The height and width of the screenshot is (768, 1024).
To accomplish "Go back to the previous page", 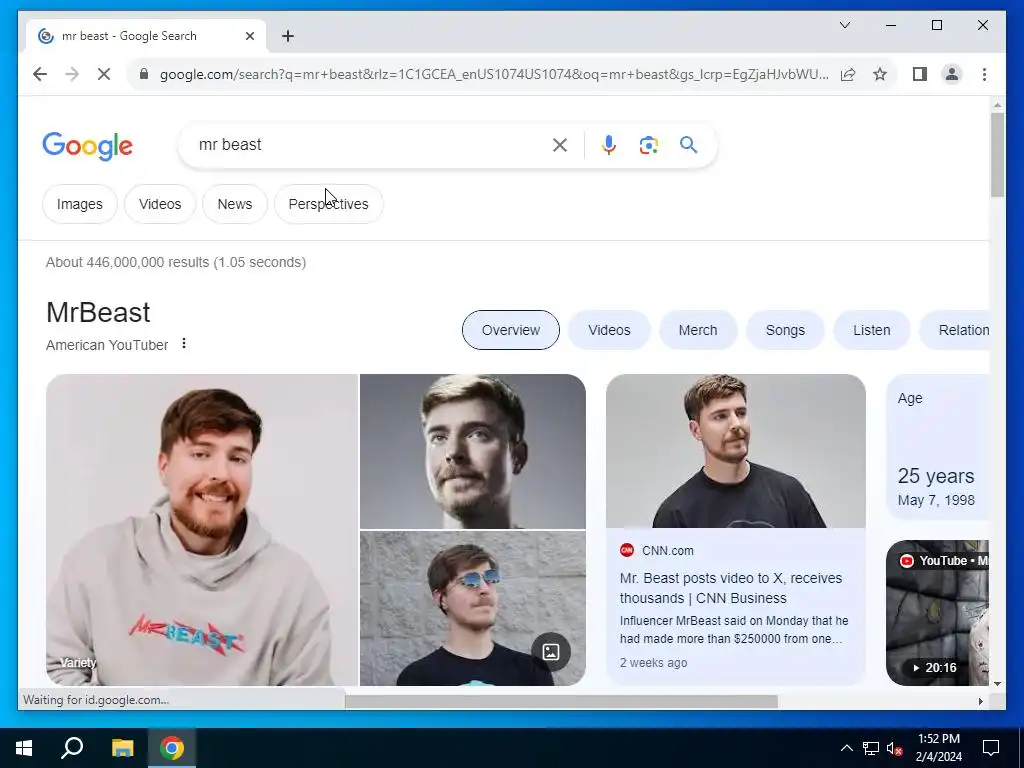I will pyautogui.click(x=40, y=74).
